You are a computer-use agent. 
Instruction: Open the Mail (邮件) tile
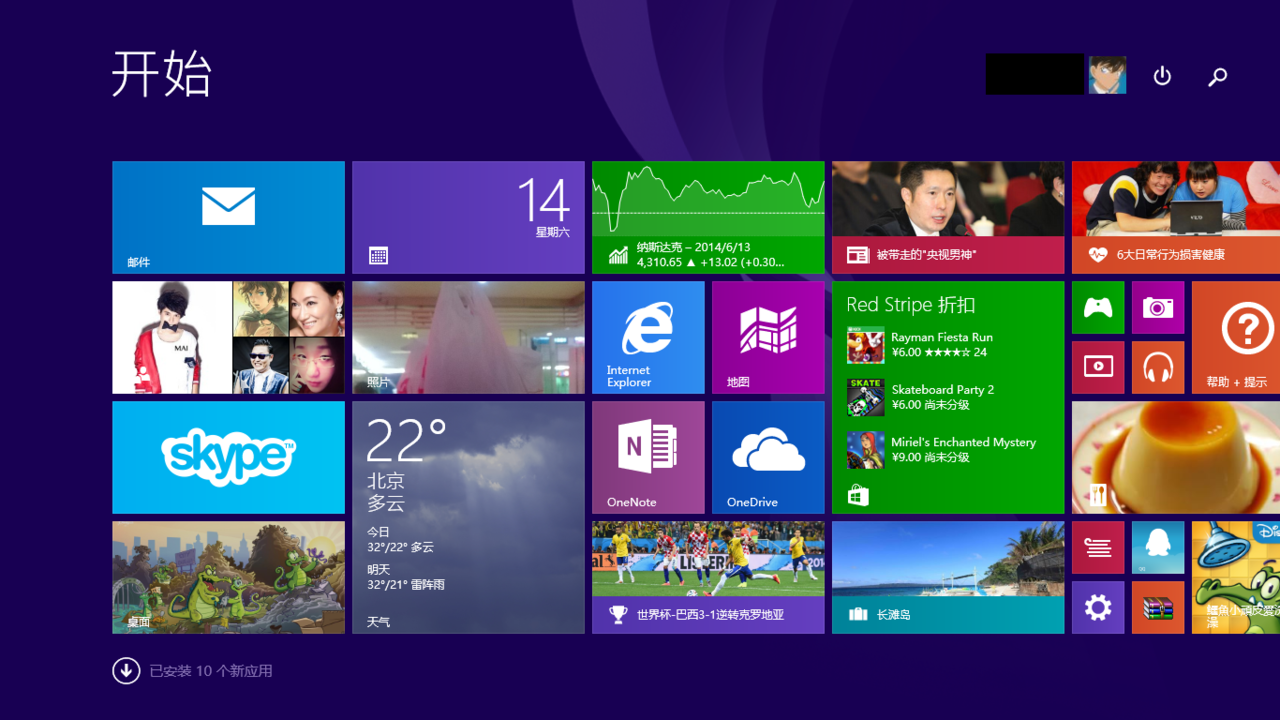(228, 217)
